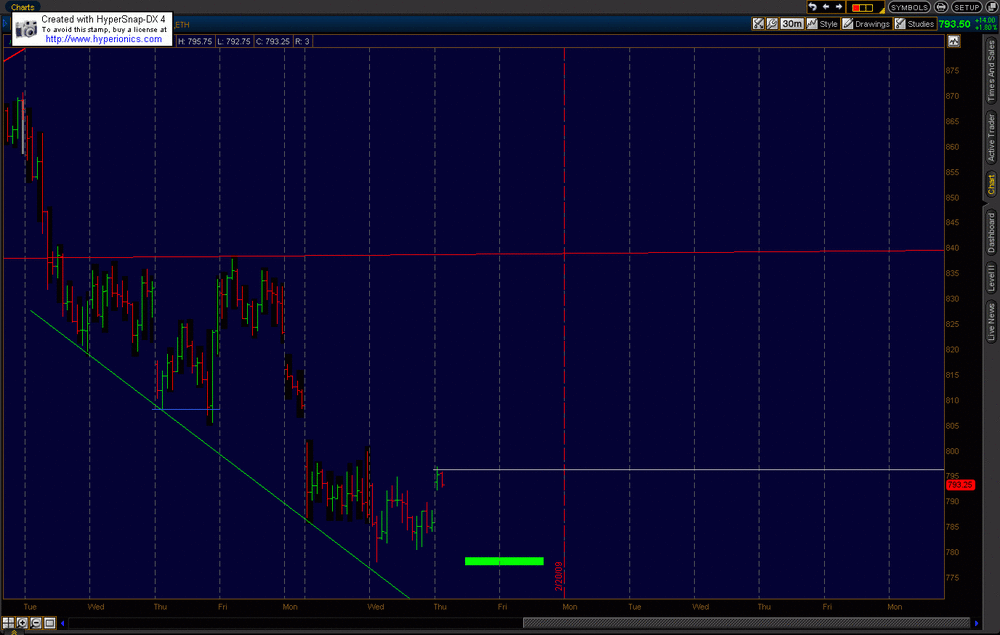Open chart settings wrench icon
The image size is (1000, 635).
click(772, 24)
